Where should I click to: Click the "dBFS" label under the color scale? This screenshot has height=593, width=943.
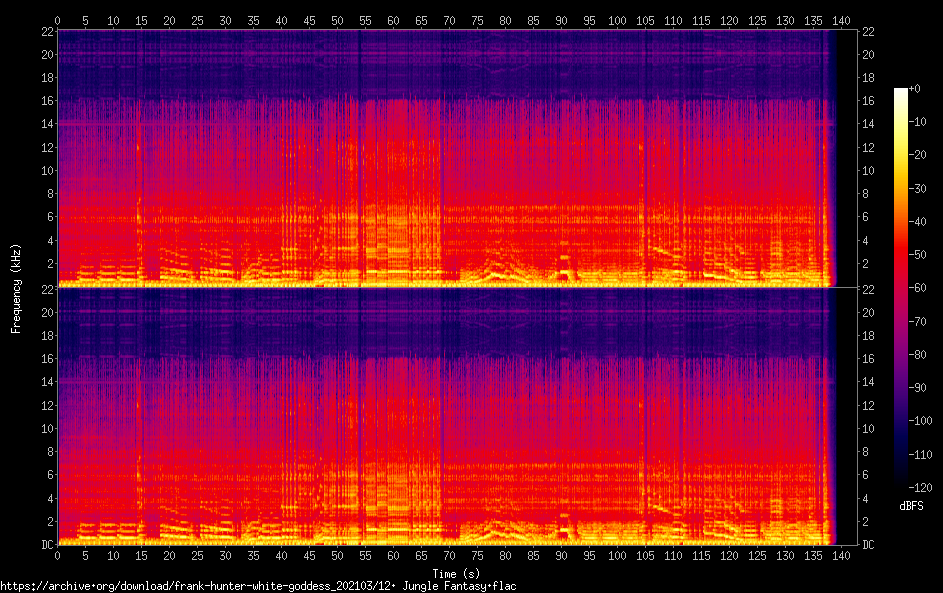pos(911,506)
